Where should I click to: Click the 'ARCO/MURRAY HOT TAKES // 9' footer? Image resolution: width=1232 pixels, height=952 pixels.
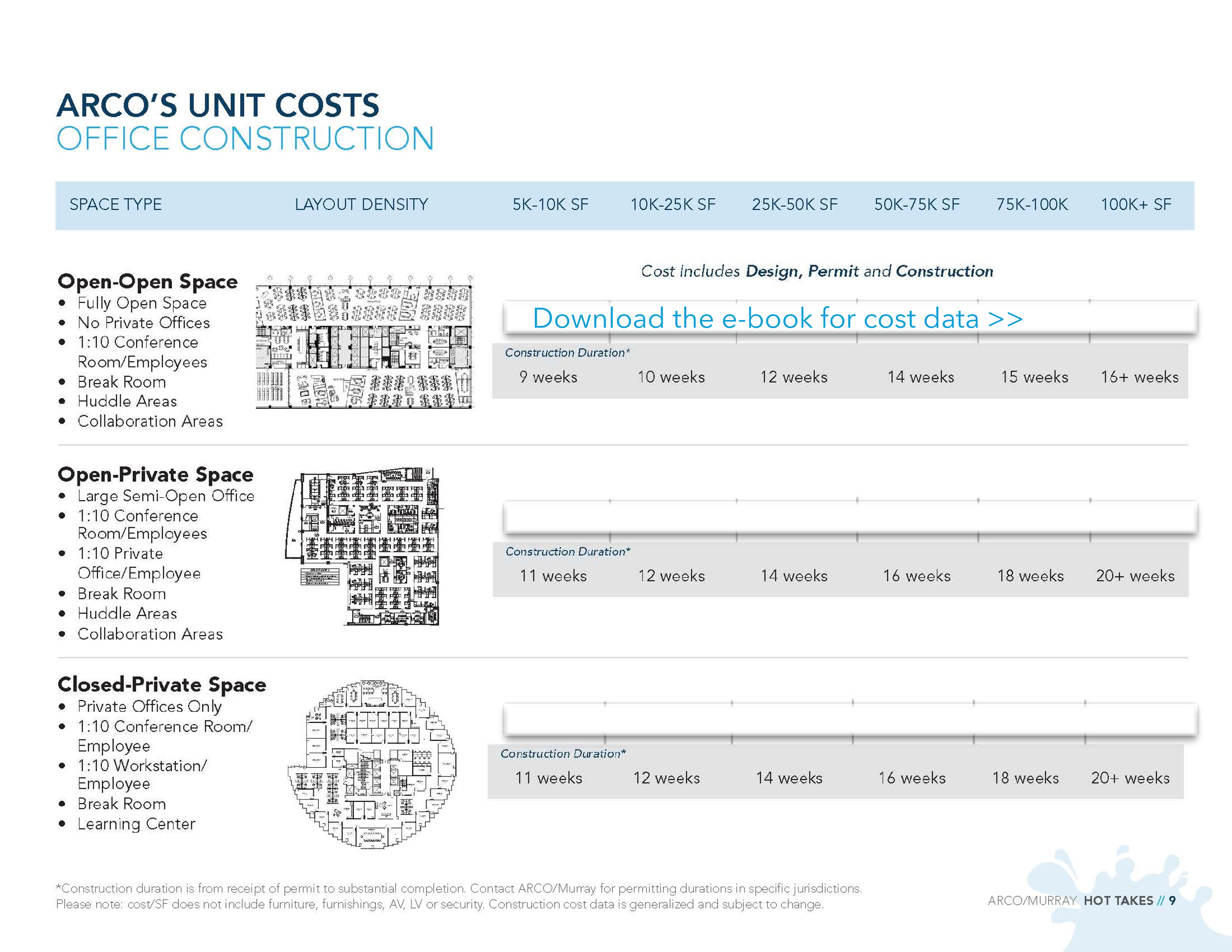[x=1082, y=901]
